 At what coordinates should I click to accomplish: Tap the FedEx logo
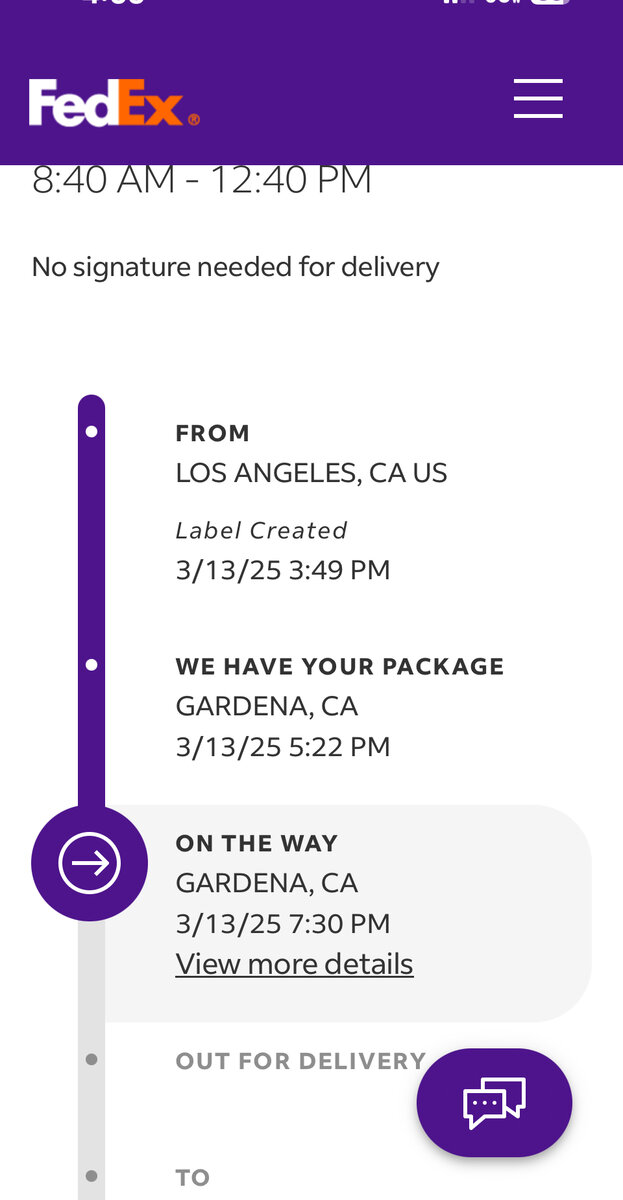pyautogui.click(x=114, y=103)
